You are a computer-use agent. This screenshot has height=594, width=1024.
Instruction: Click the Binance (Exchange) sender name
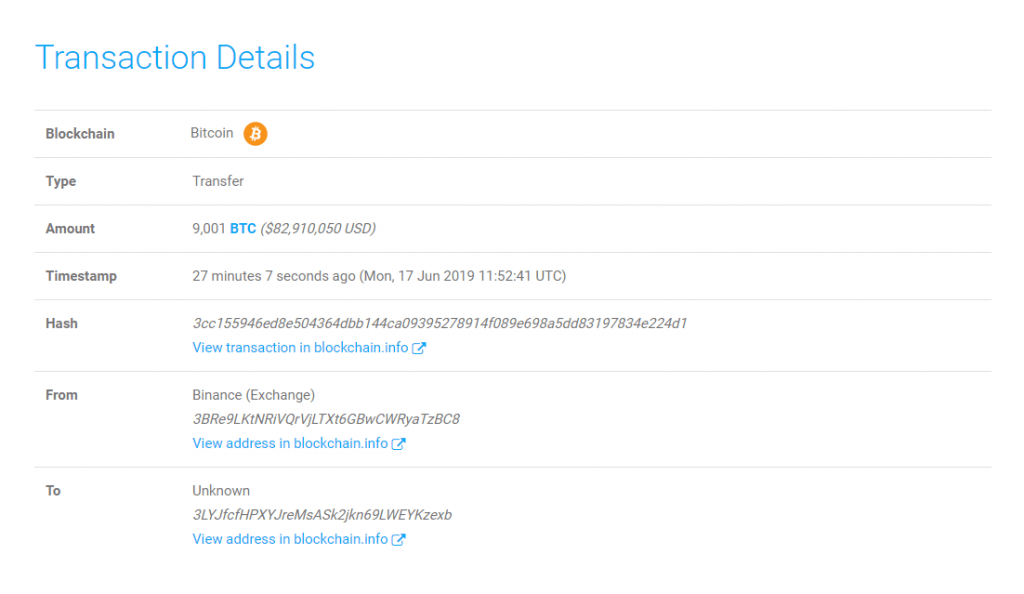(253, 395)
